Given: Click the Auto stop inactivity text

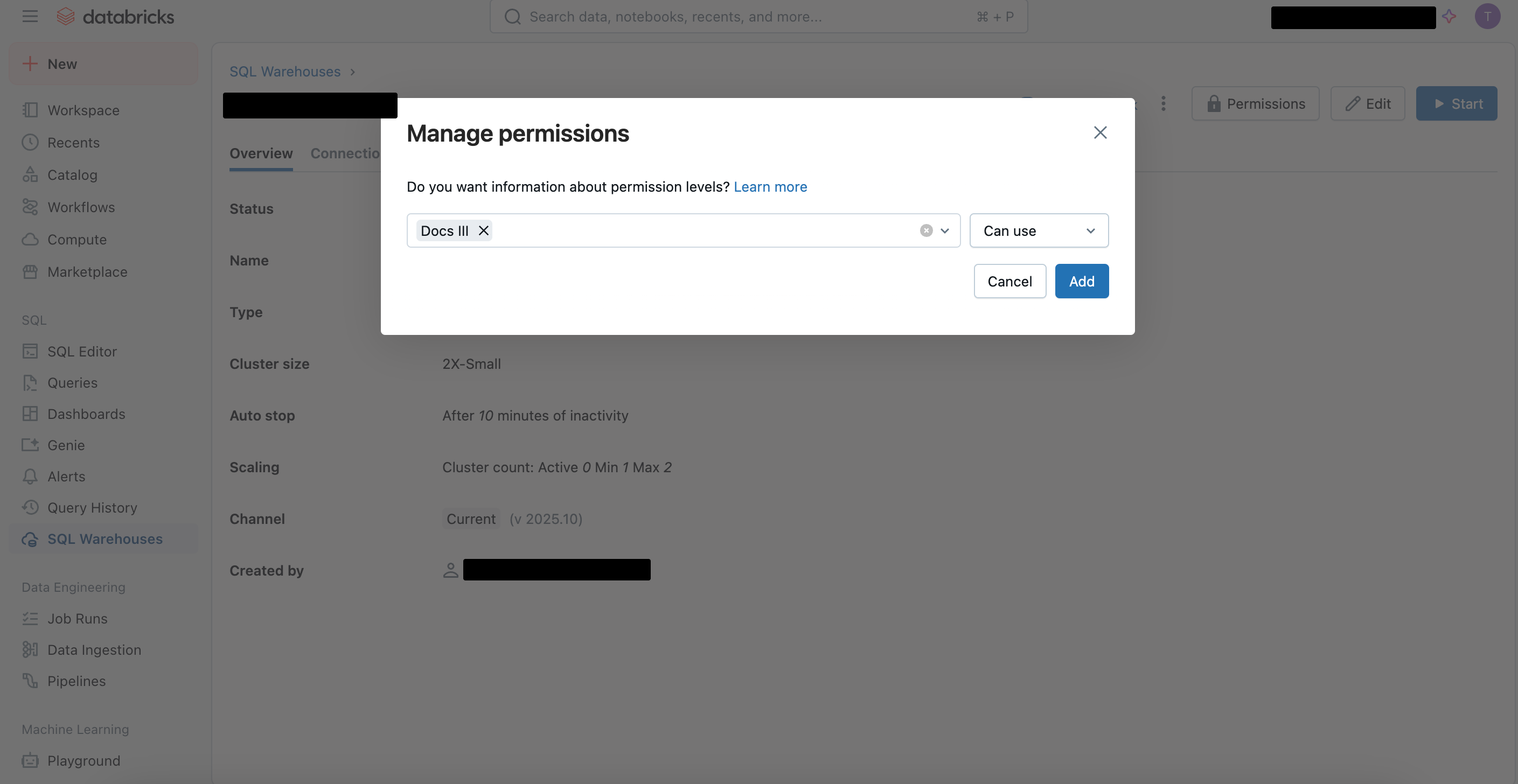Looking at the screenshot, I should point(535,416).
